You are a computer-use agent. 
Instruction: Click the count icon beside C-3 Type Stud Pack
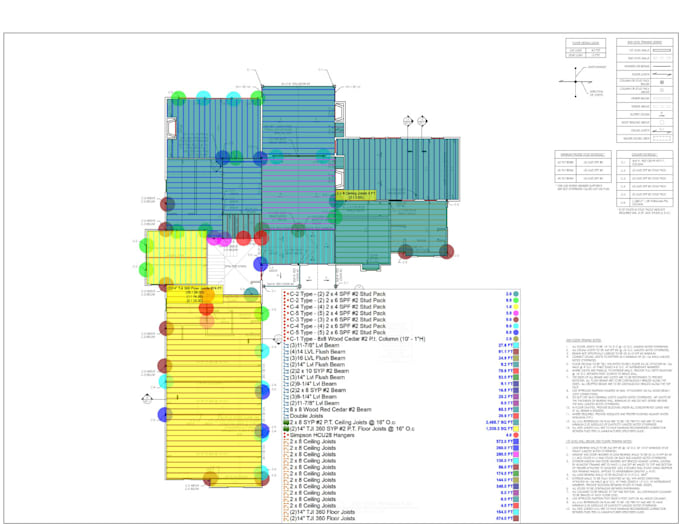pos(286,320)
